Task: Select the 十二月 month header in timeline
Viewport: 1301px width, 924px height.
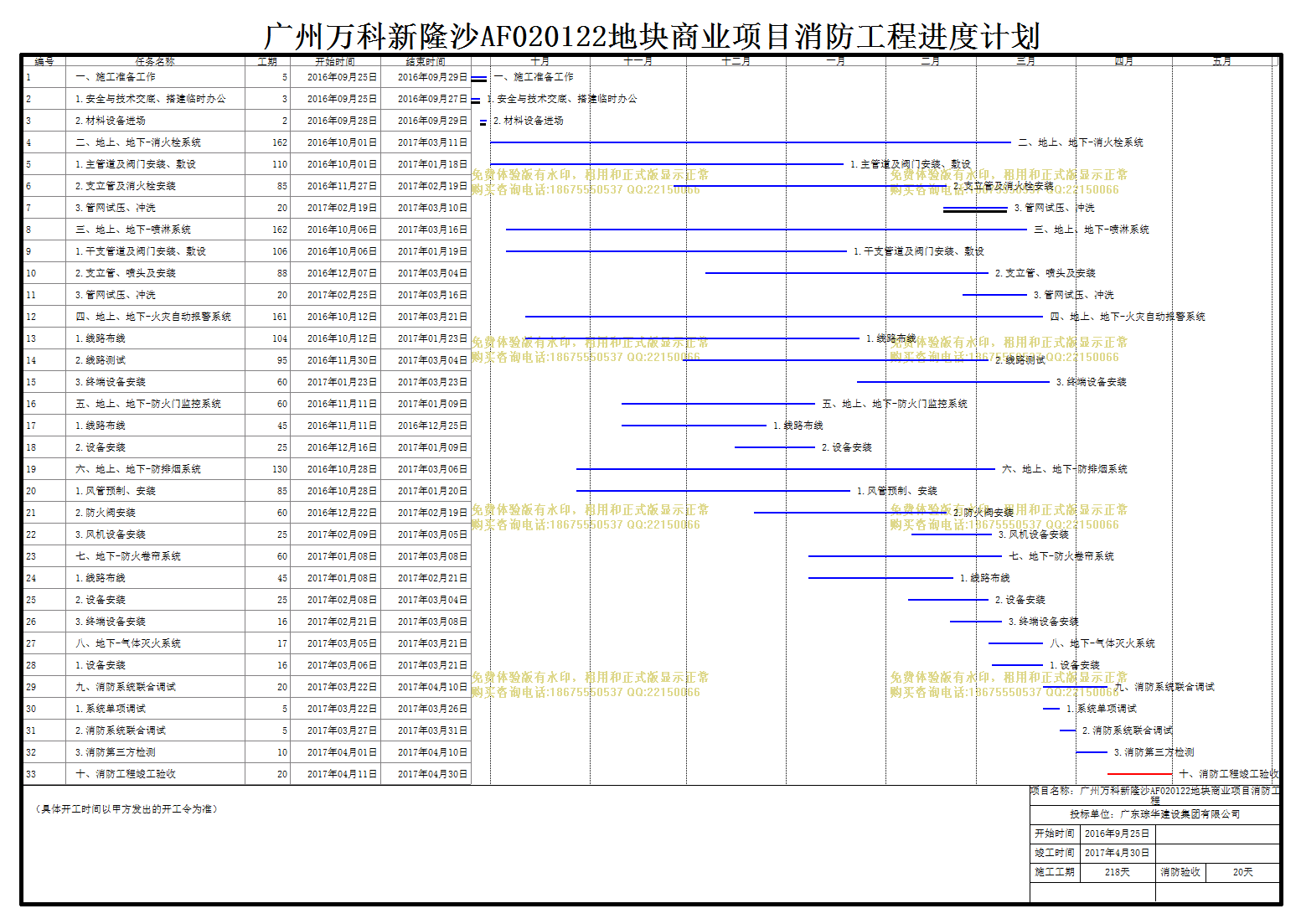Action: (x=736, y=61)
